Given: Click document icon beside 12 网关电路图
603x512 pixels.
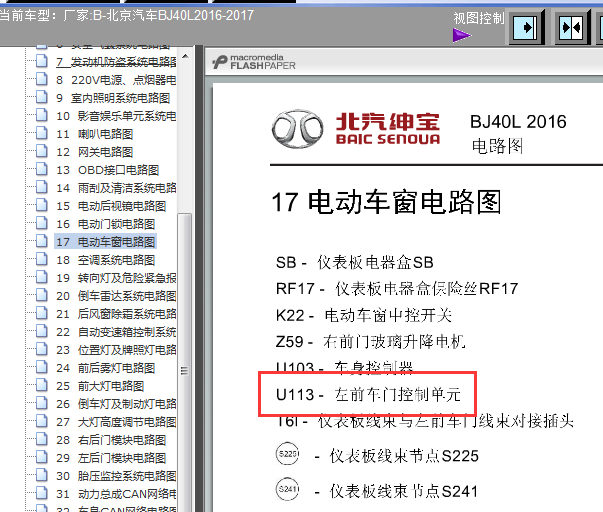Looking at the screenshot, I should click(42, 151).
